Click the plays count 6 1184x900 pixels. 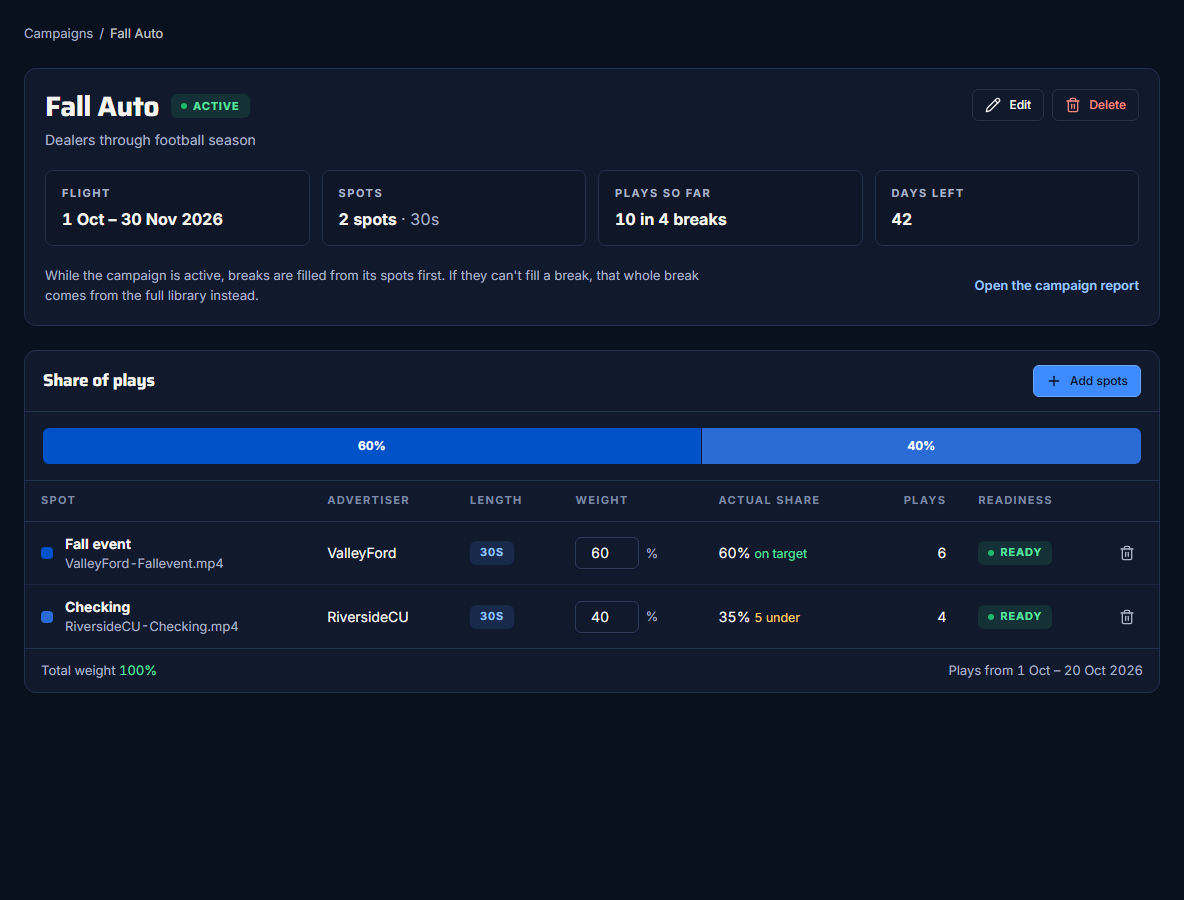(x=942, y=553)
